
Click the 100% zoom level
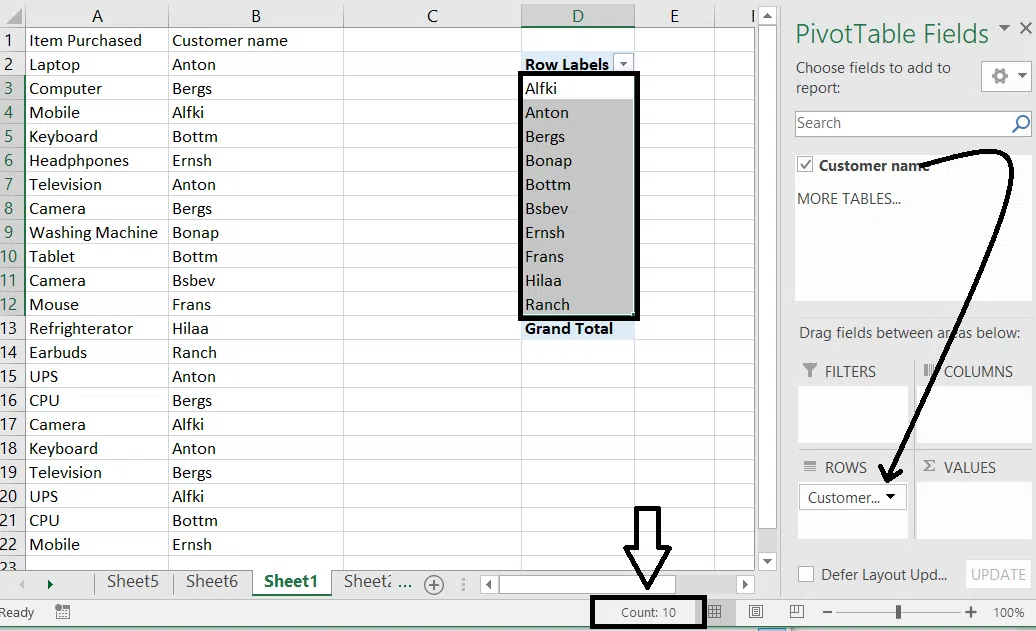[x=1009, y=612]
